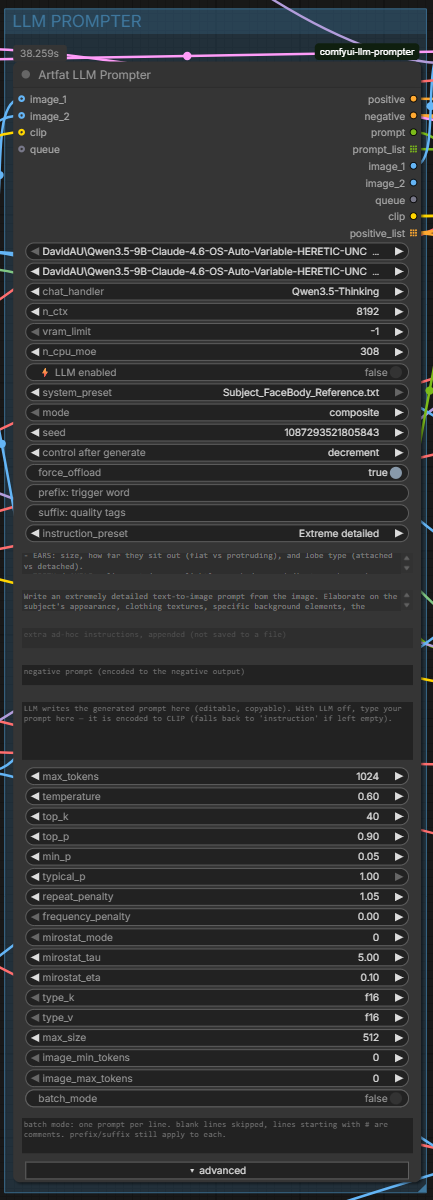Click the instruction text starting 'Write an extremely detailed'
Image resolution: width=433 pixels, height=1200 pixels.
click(x=217, y=600)
